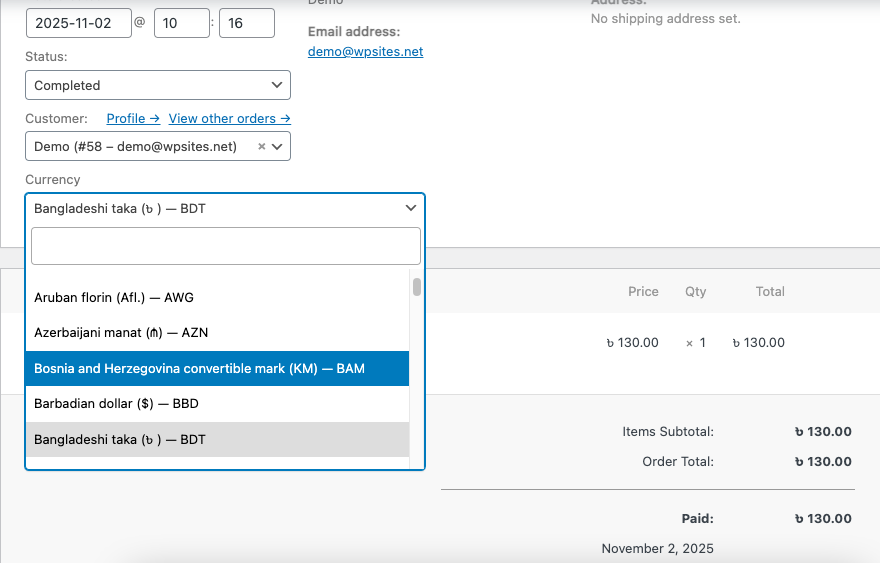Grab the currency list scrollbar thumb
Viewport: 880px width, 563px height.
point(416,287)
